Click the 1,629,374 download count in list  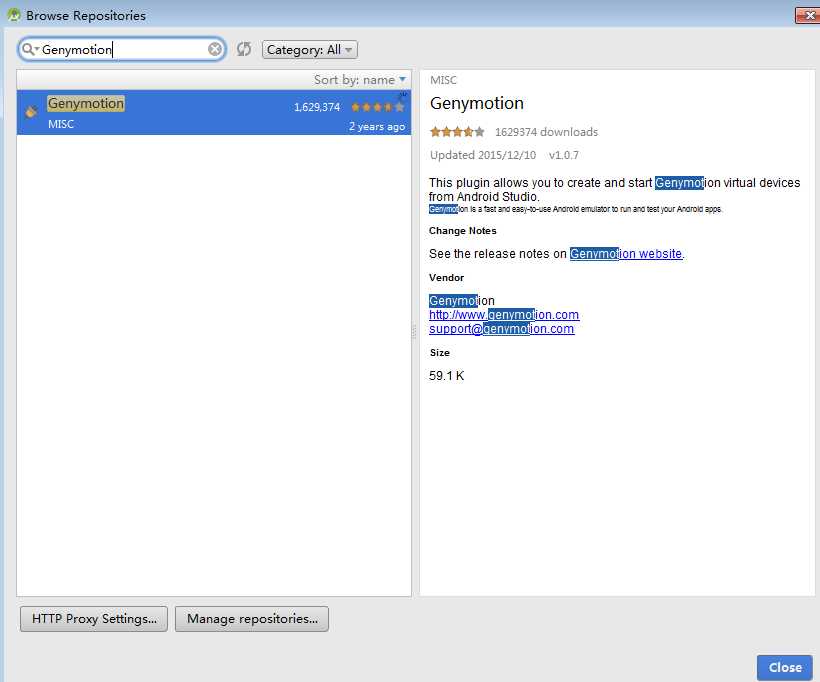click(317, 107)
